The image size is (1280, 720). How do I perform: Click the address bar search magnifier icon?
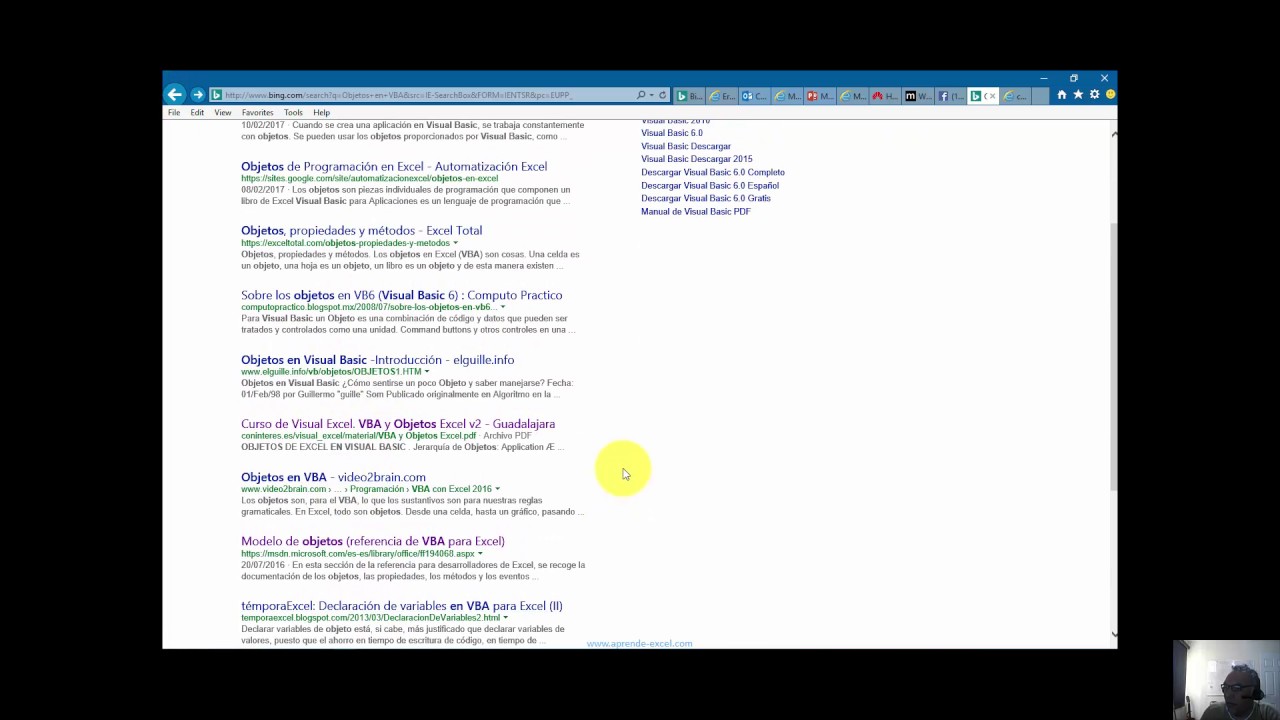pyautogui.click(x=641, y=95)
